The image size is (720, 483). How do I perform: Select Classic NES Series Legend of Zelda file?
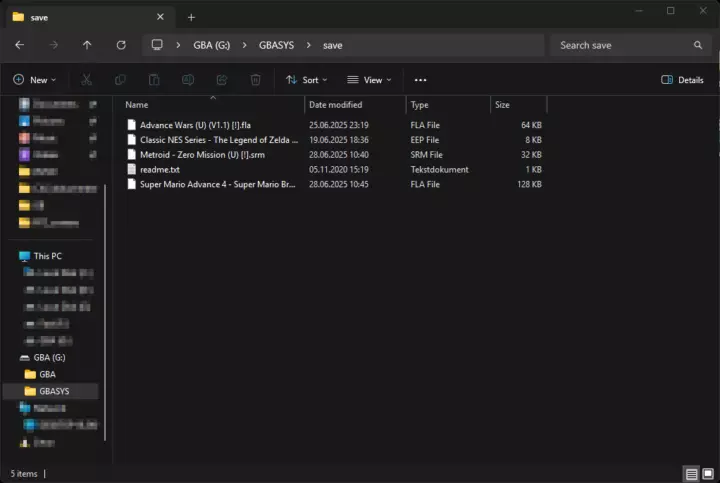[219, 140]
